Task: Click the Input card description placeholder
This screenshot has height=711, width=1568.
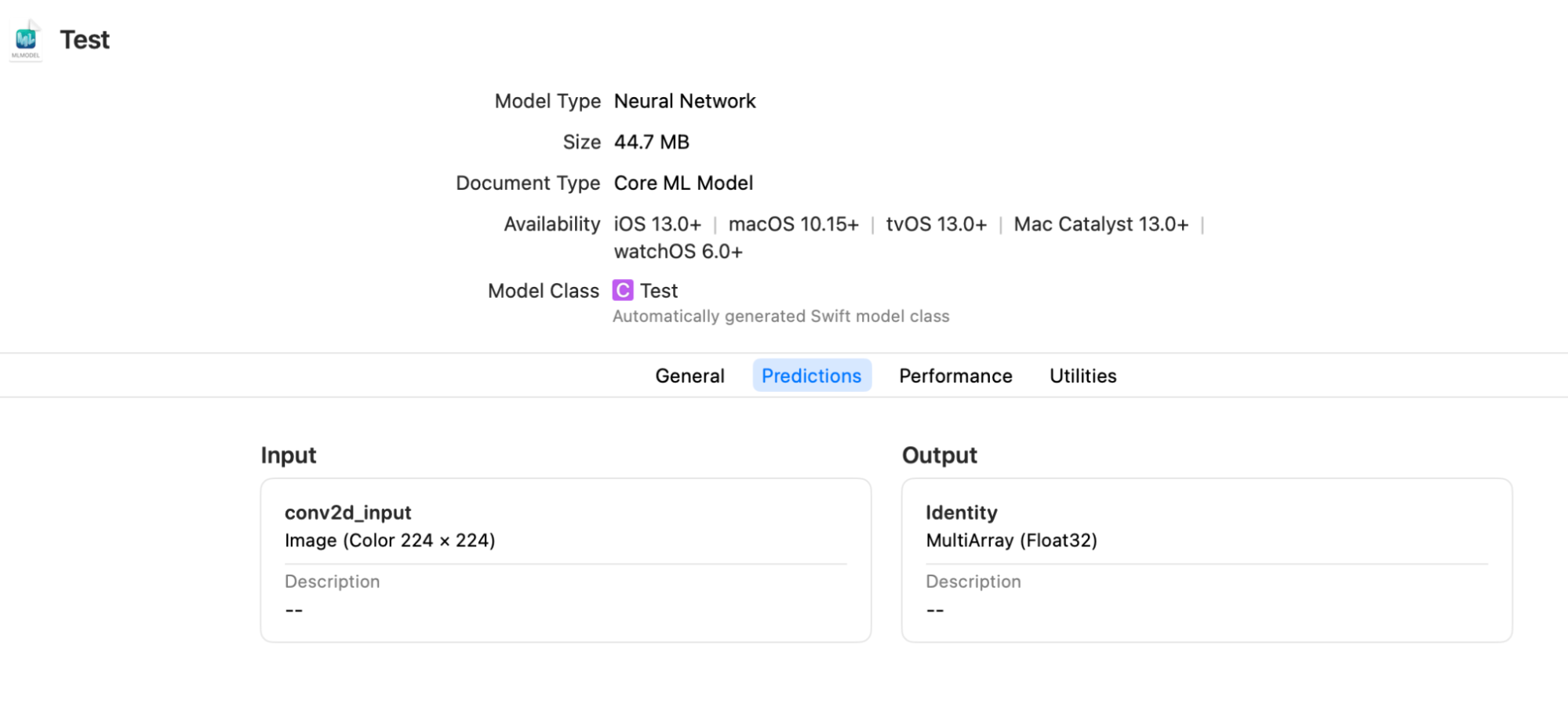Action: click(294, 611)
